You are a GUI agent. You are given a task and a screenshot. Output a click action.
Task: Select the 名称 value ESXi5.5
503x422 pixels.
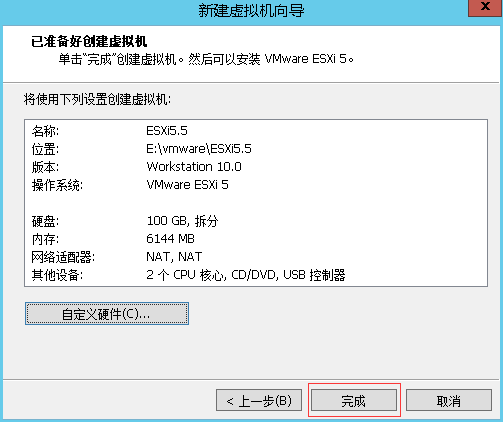pos(167,131)
